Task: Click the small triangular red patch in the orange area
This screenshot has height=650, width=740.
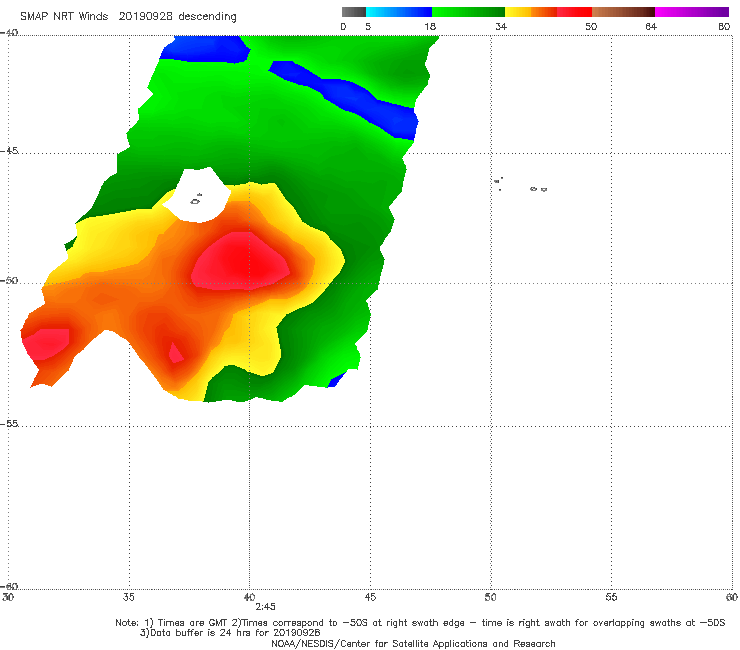Action: pos(176,353)
